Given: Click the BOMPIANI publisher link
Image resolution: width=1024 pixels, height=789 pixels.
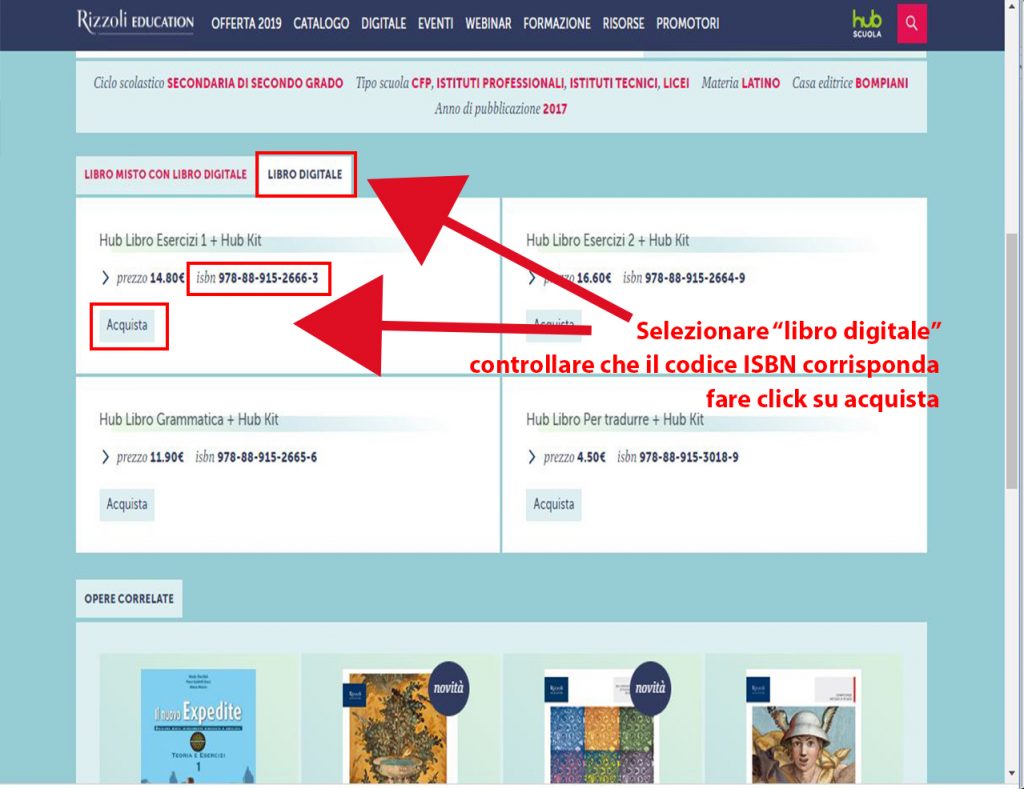Looking at the screenshot, I should [x=881, y=84].
